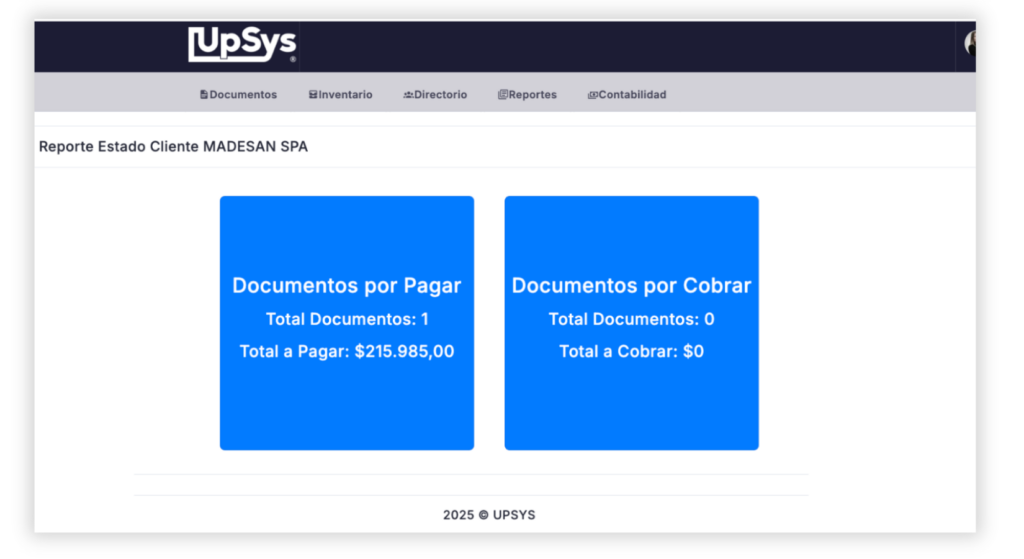Click the Reporte Estado Cliente MADESAN SPA heading
Image resolution: width=1024 pixels, height=559 pixels.
173,147
